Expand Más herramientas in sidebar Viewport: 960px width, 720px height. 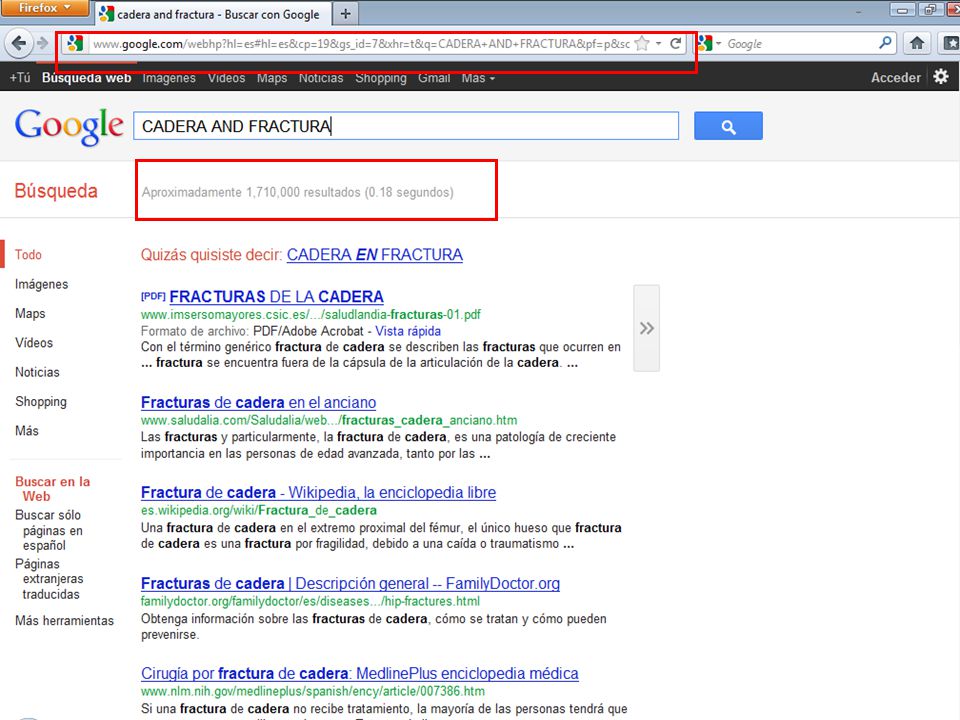coord(64,621)
